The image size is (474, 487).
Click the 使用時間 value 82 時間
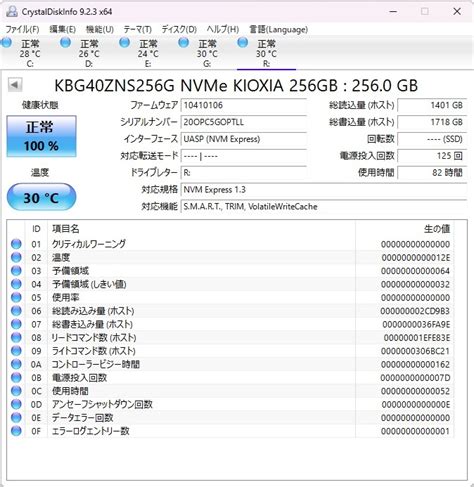coord(432,173)
